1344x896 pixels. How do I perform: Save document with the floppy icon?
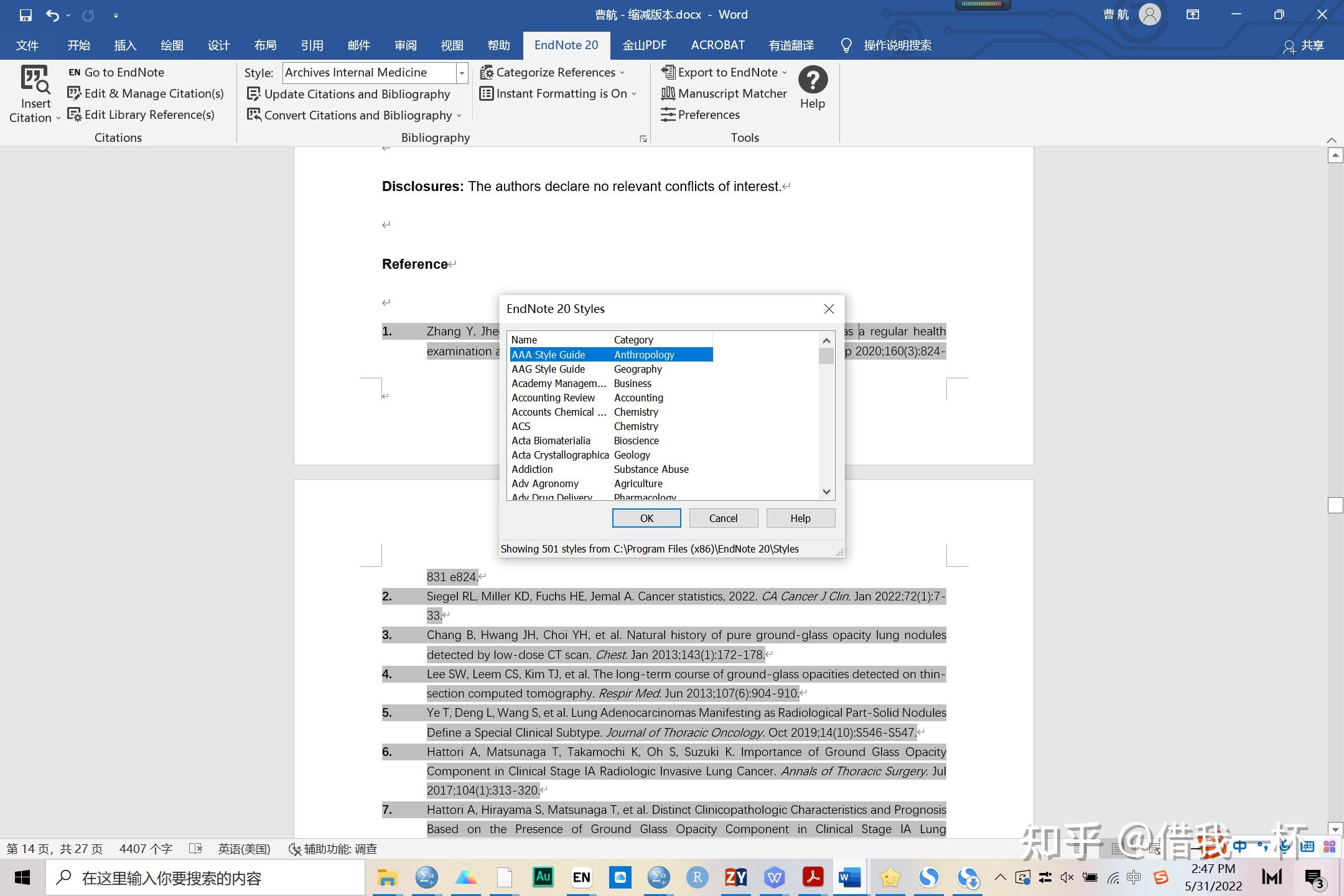point(26,15)
